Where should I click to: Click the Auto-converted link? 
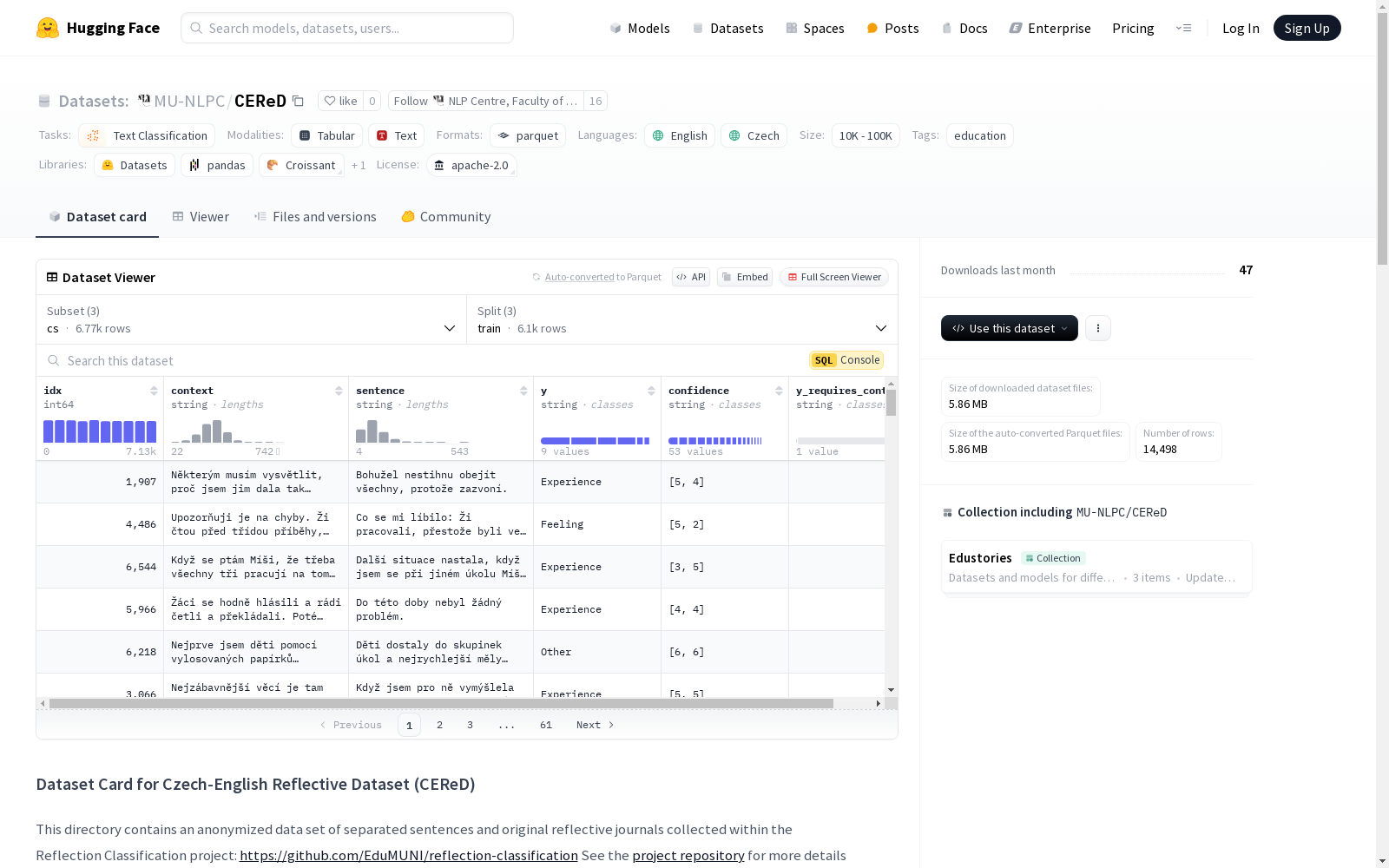click(x=579, y=277)
